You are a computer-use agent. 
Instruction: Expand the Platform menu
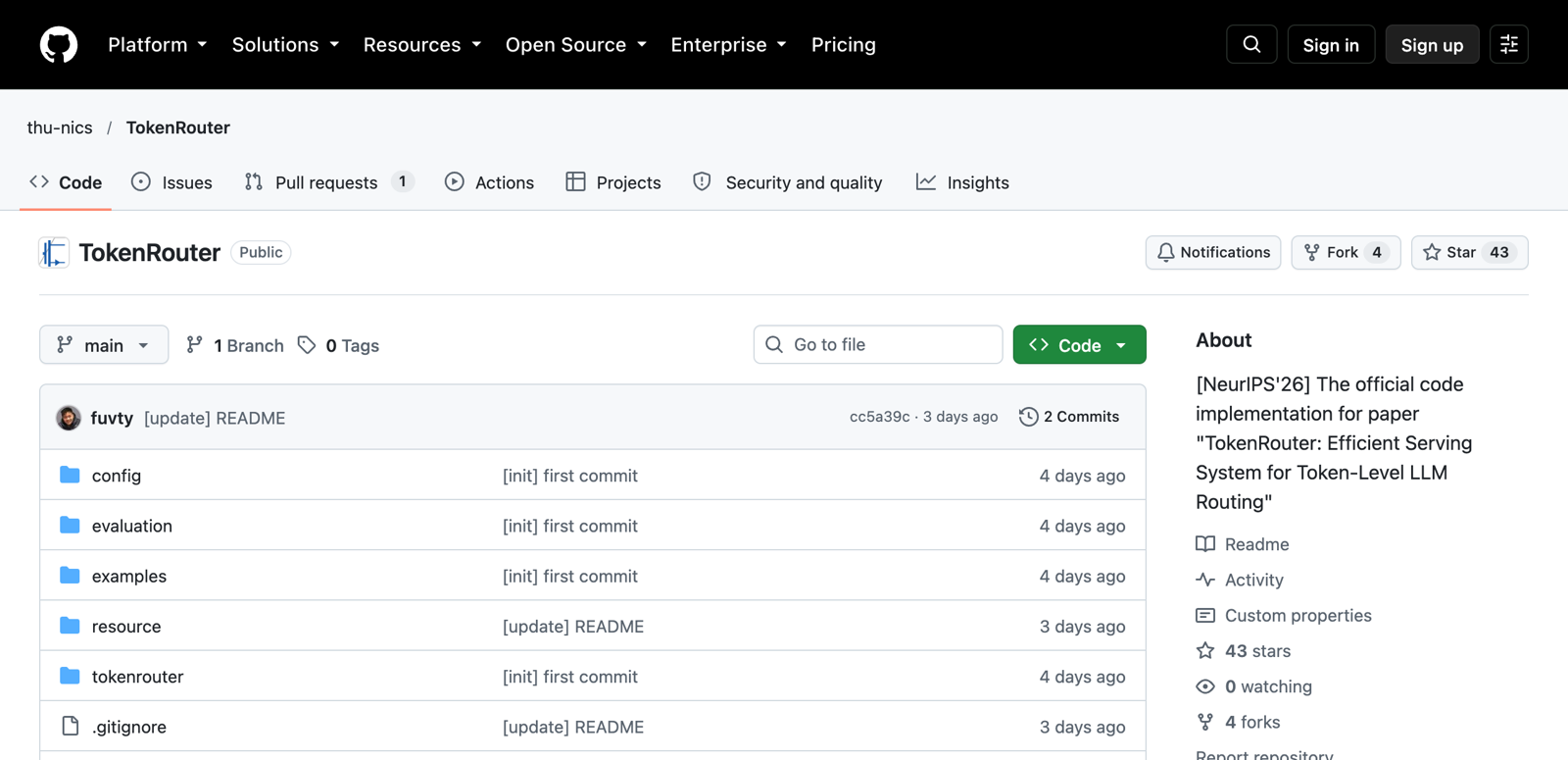point(158,45)
